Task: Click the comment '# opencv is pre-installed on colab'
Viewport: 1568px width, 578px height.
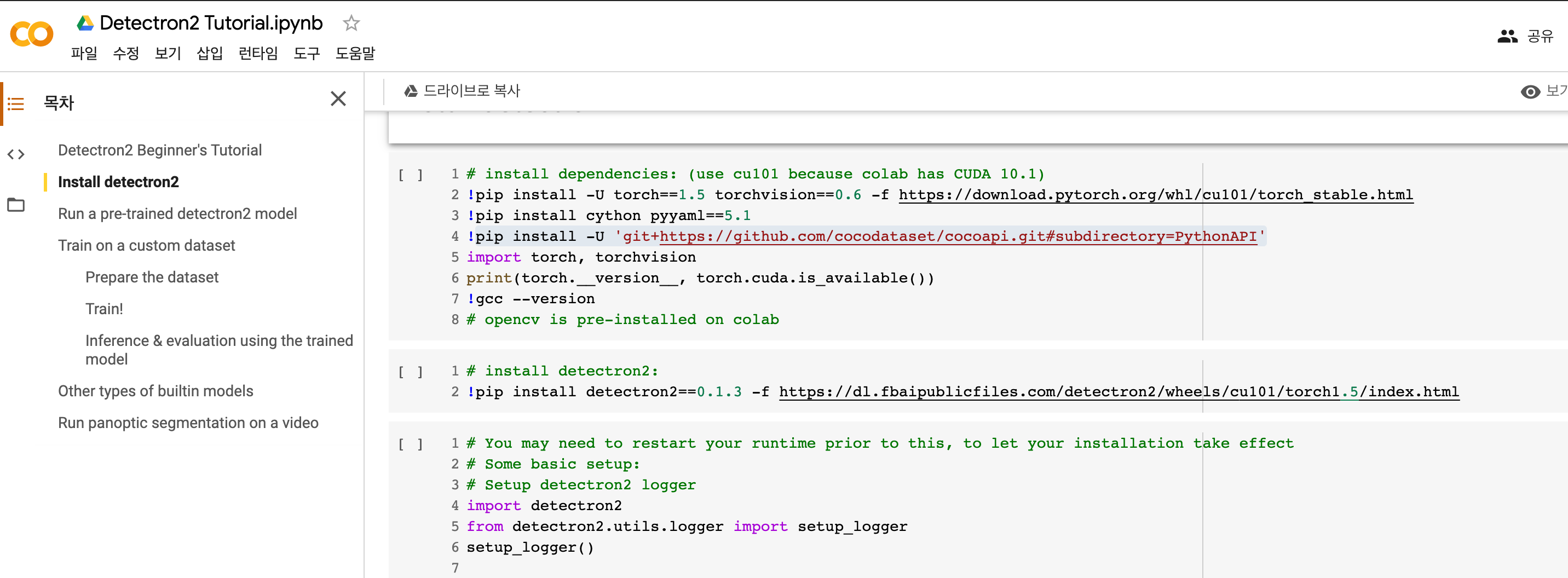Action: tap(622, 320)
